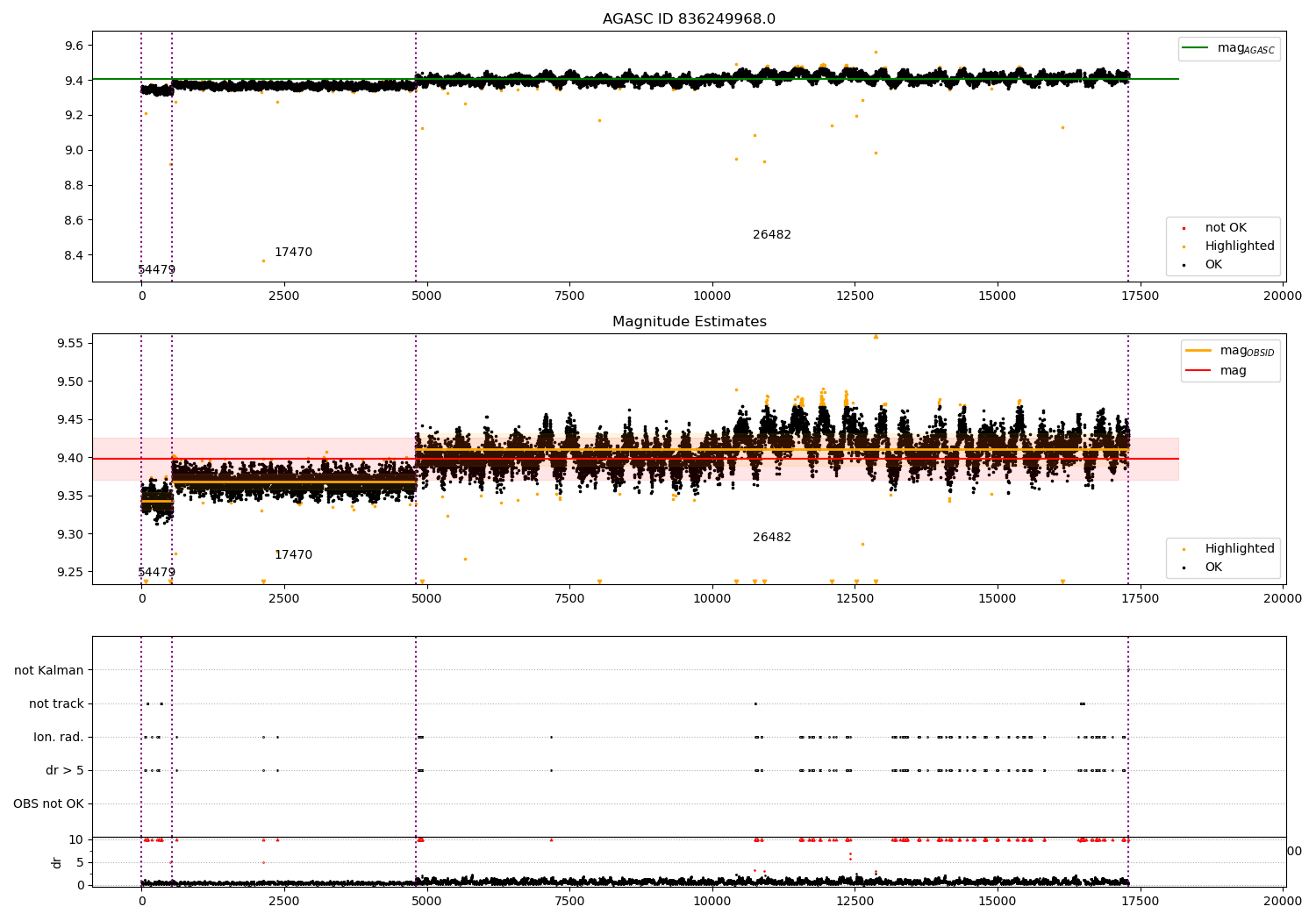Click the 8.8 y-tick of top plot

click(73, 186)
